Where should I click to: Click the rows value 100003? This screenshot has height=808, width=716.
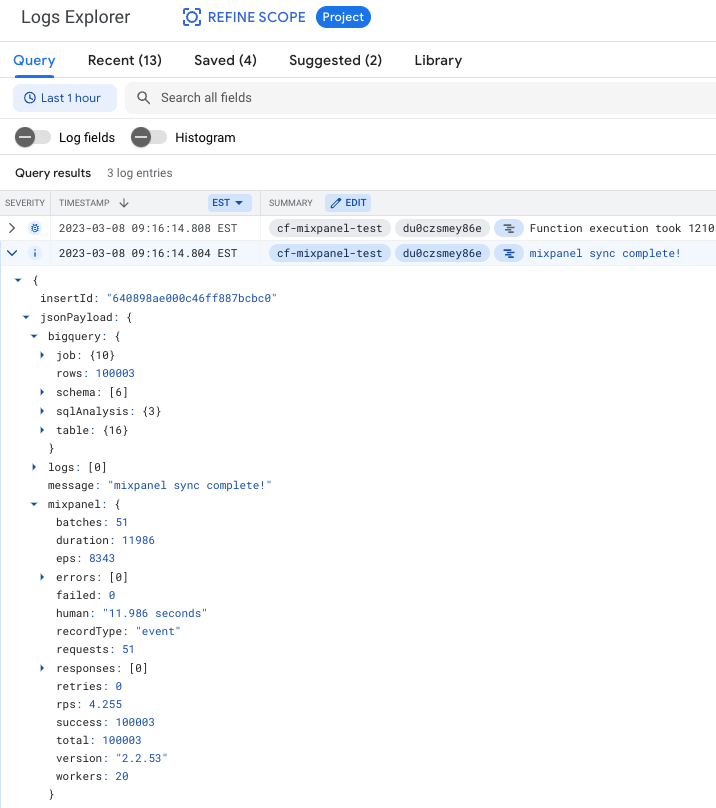[115, 373]
